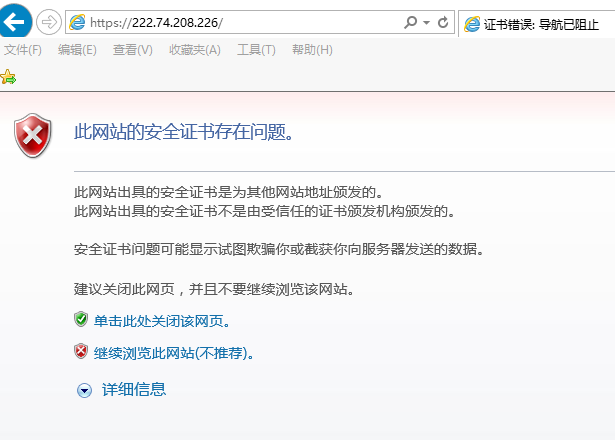
Task: Open the address bar dropdown arrow
Action: pos(426,23)
